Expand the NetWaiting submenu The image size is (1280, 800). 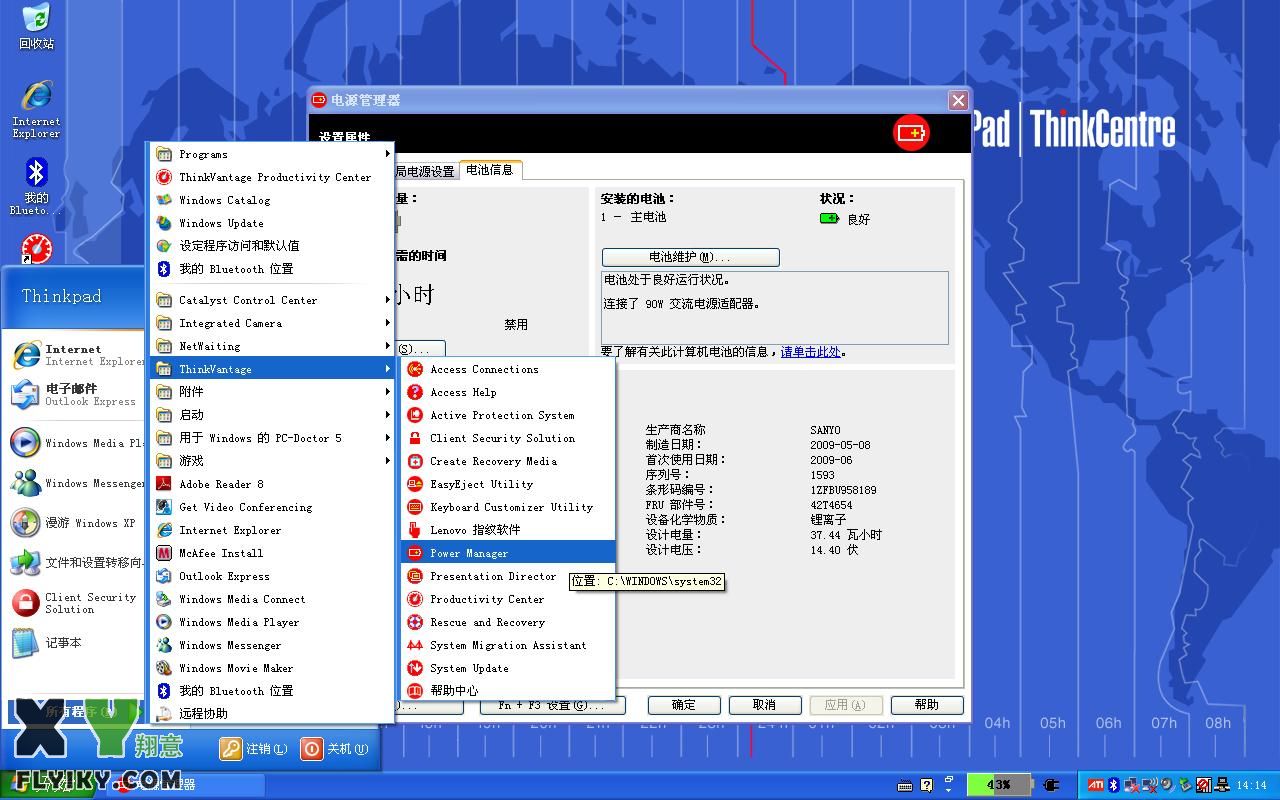(270, 346)
